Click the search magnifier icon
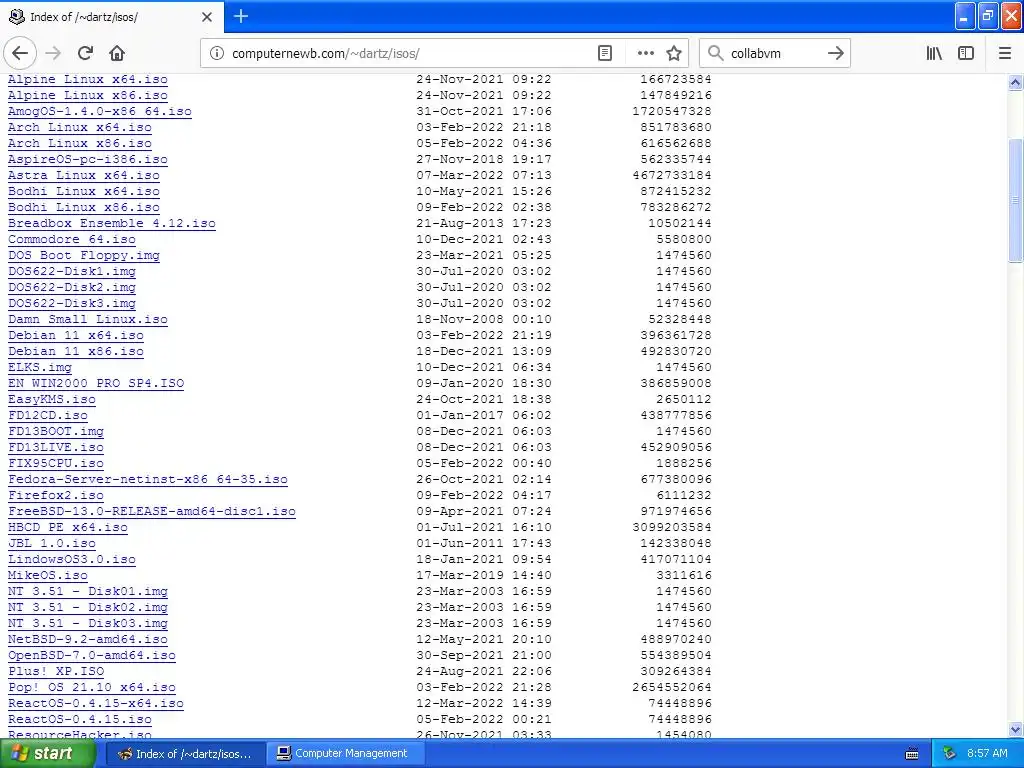 pos(716,54)
